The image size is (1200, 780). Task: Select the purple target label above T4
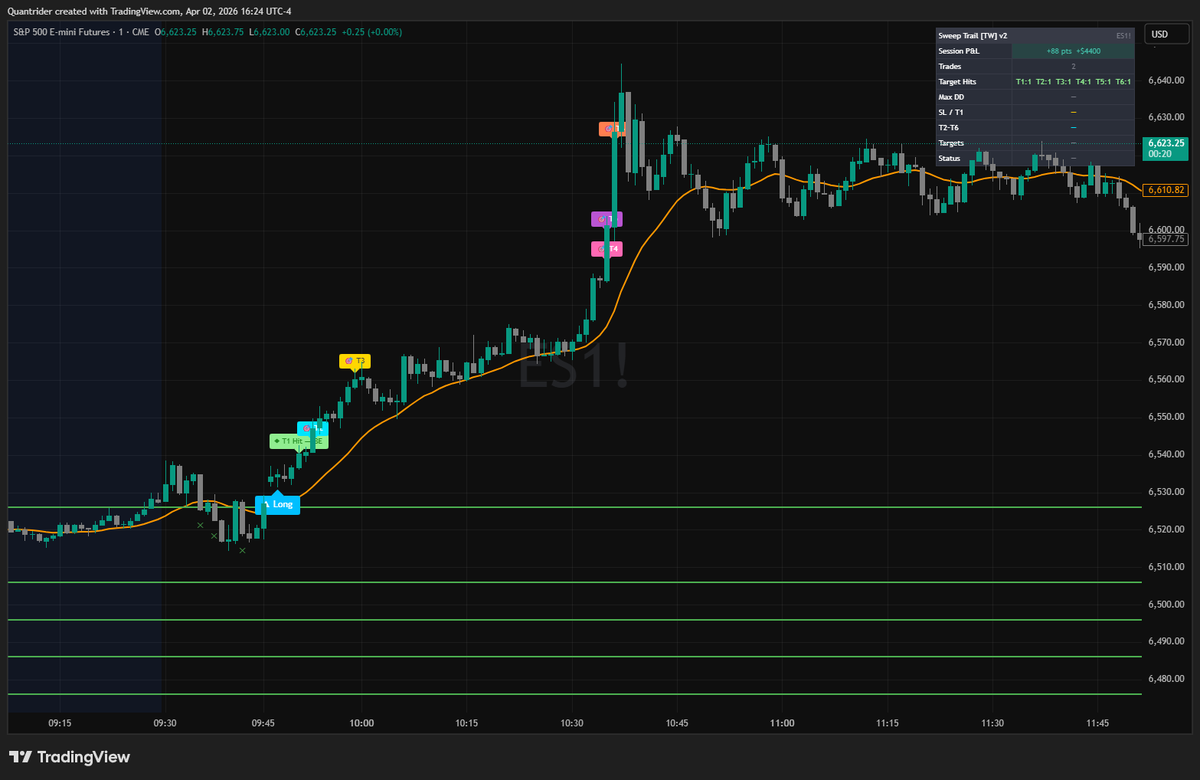tap(607, 219)
